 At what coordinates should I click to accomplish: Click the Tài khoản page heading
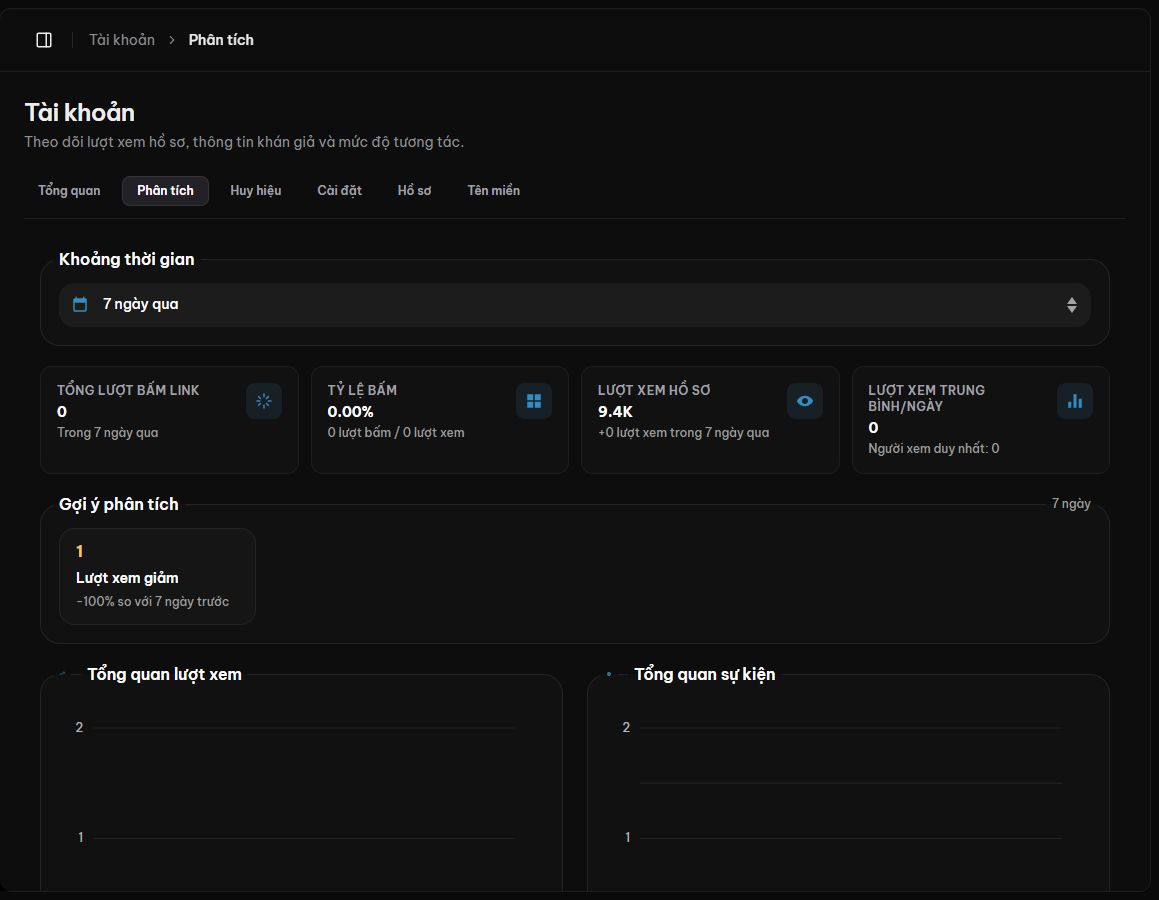tap(80, 112)
